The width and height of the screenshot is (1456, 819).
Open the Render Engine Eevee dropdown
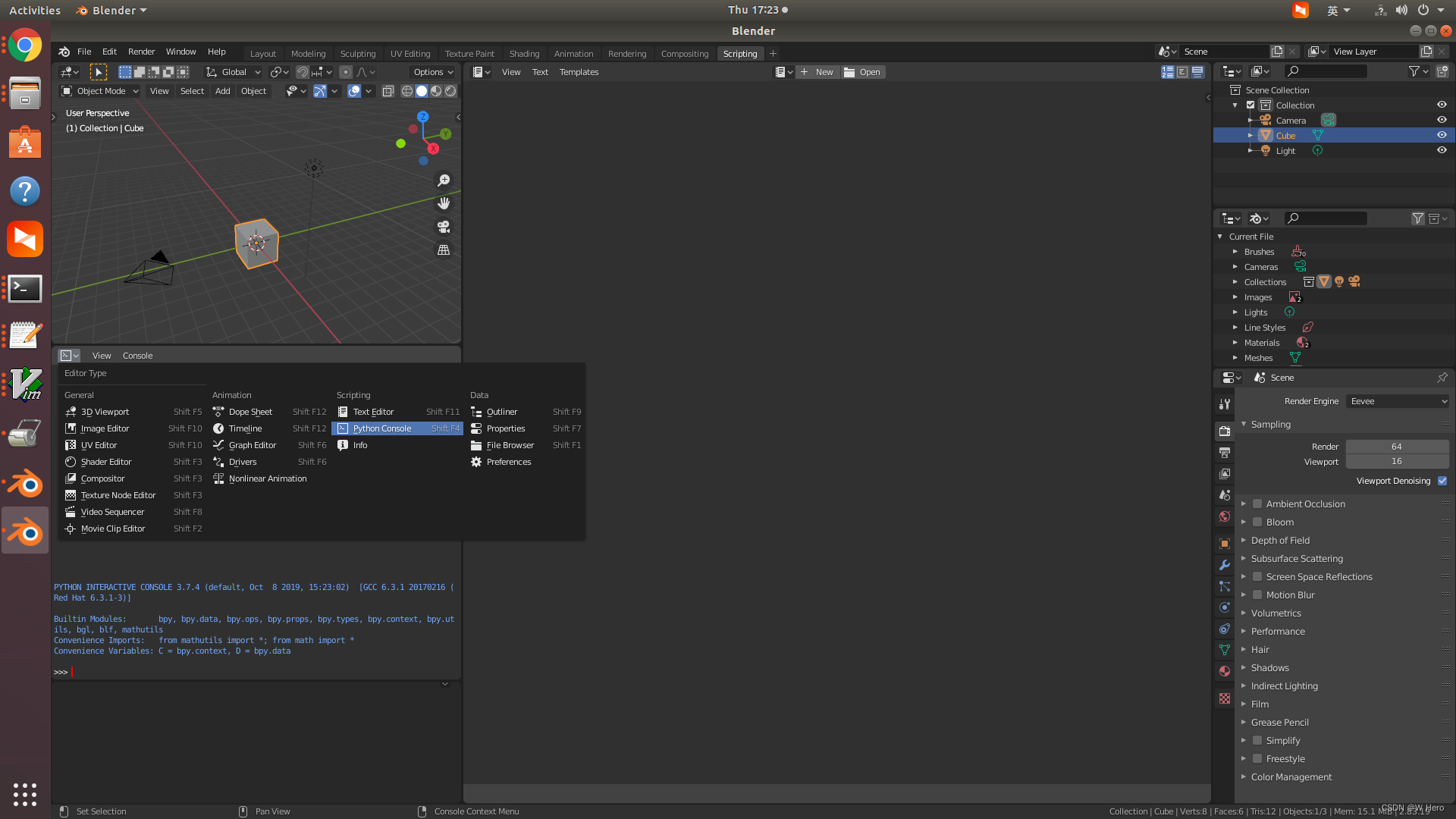tap(1397, 401)
